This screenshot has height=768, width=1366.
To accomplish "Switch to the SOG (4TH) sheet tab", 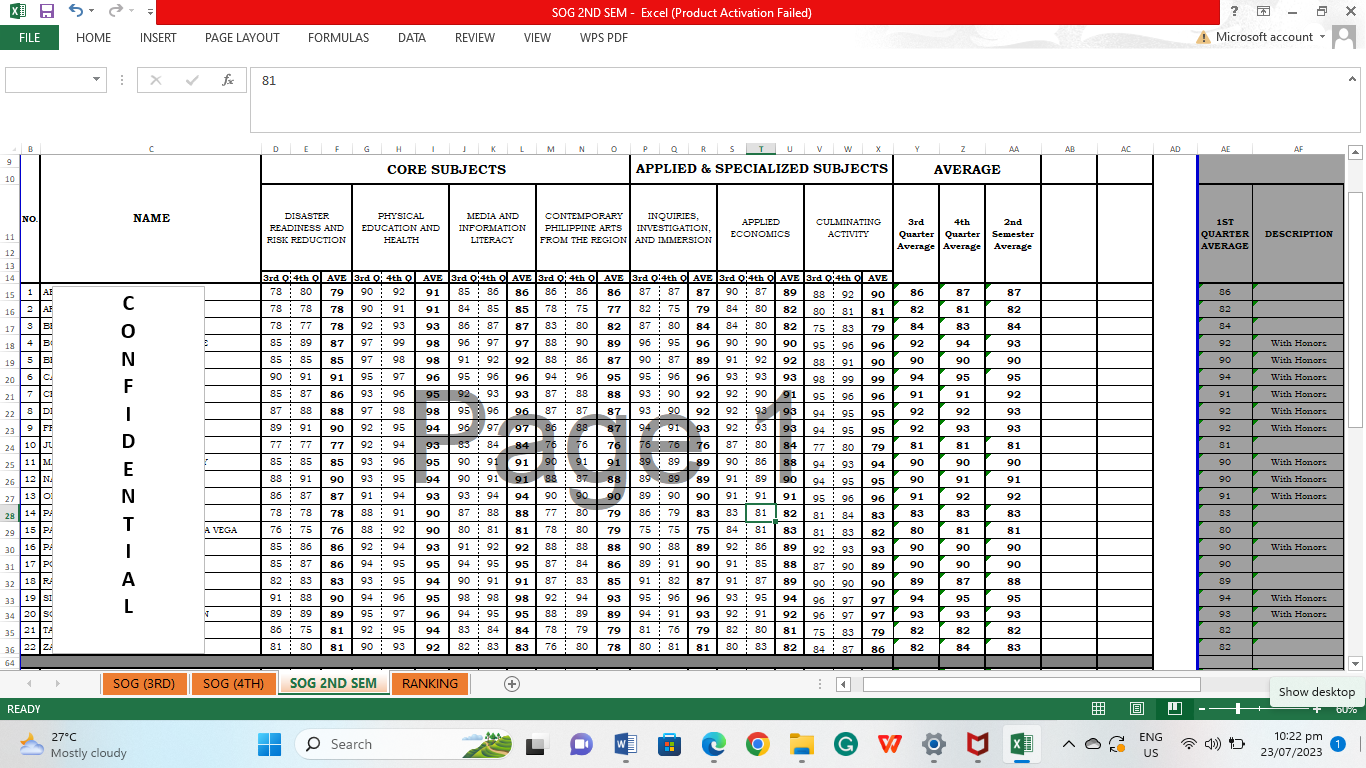I will [x=233, y=684].
